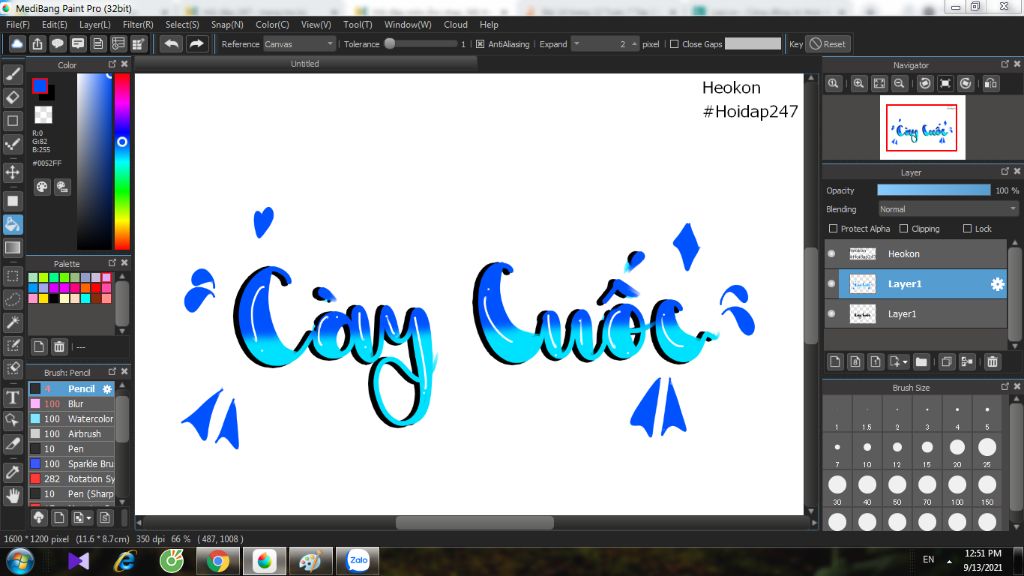This screenshot has width=1024, height=576.
Task: Enable the Close Gaps checkbox
Action: [674, 44]
